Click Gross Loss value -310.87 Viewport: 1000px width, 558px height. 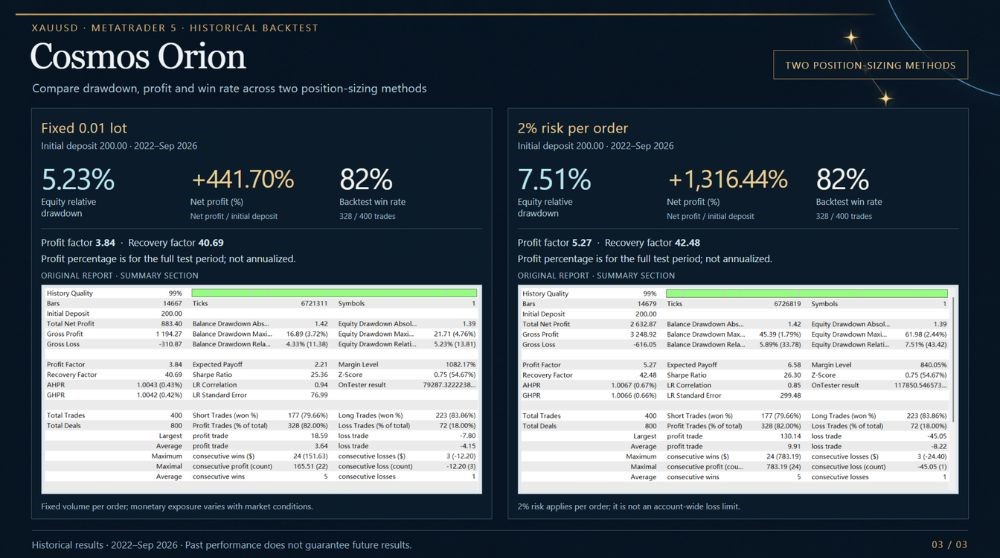[170, 344]
